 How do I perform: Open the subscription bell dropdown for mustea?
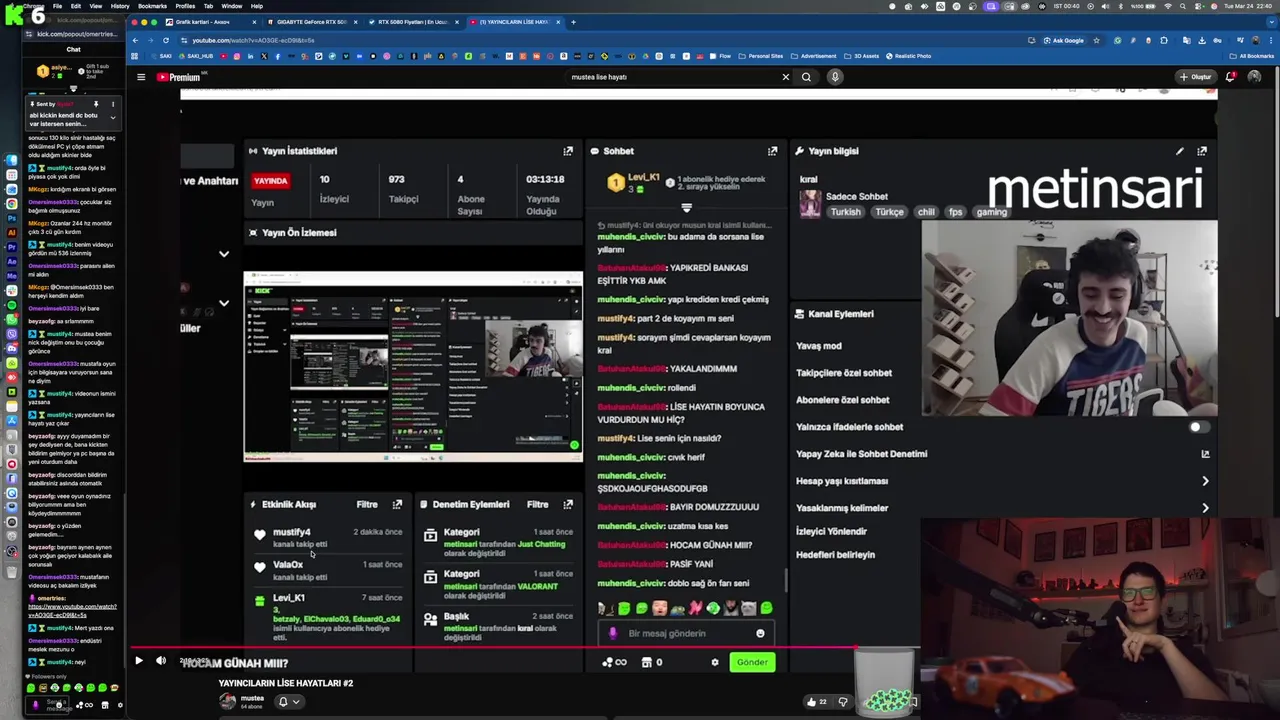pyautogui.click(x=288, y=702)
